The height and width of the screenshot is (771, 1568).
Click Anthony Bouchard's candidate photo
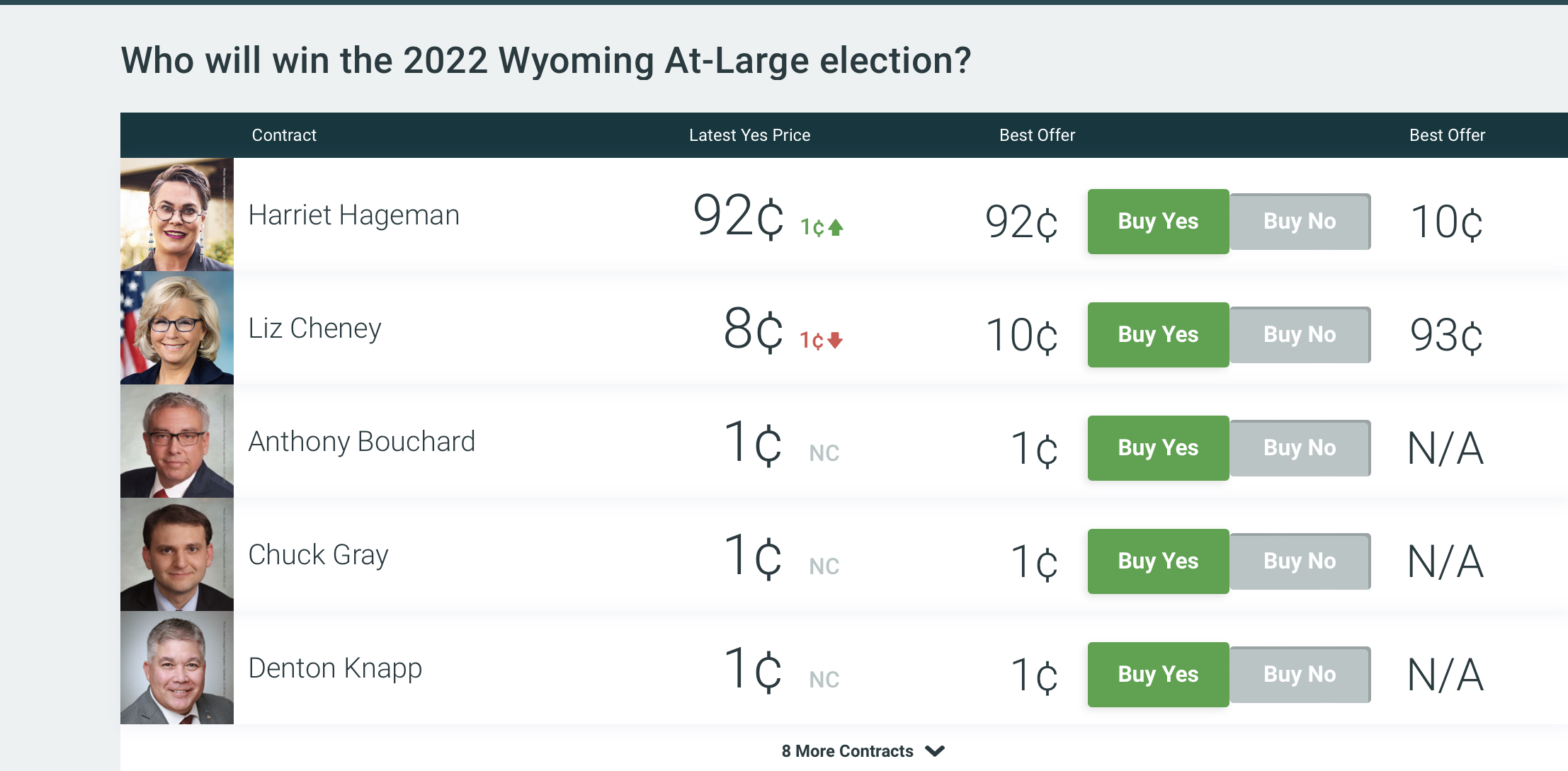pos(177,441)
